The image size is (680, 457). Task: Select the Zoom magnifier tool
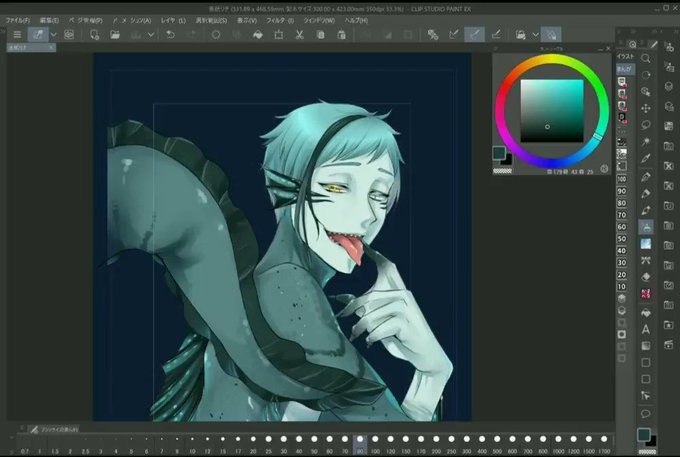[645, 58]
